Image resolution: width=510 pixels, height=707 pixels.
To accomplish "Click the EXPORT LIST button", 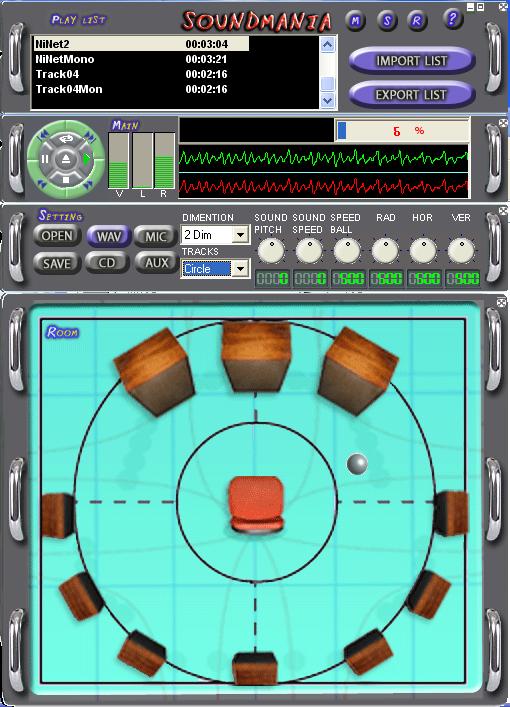I will click(412, 95).
